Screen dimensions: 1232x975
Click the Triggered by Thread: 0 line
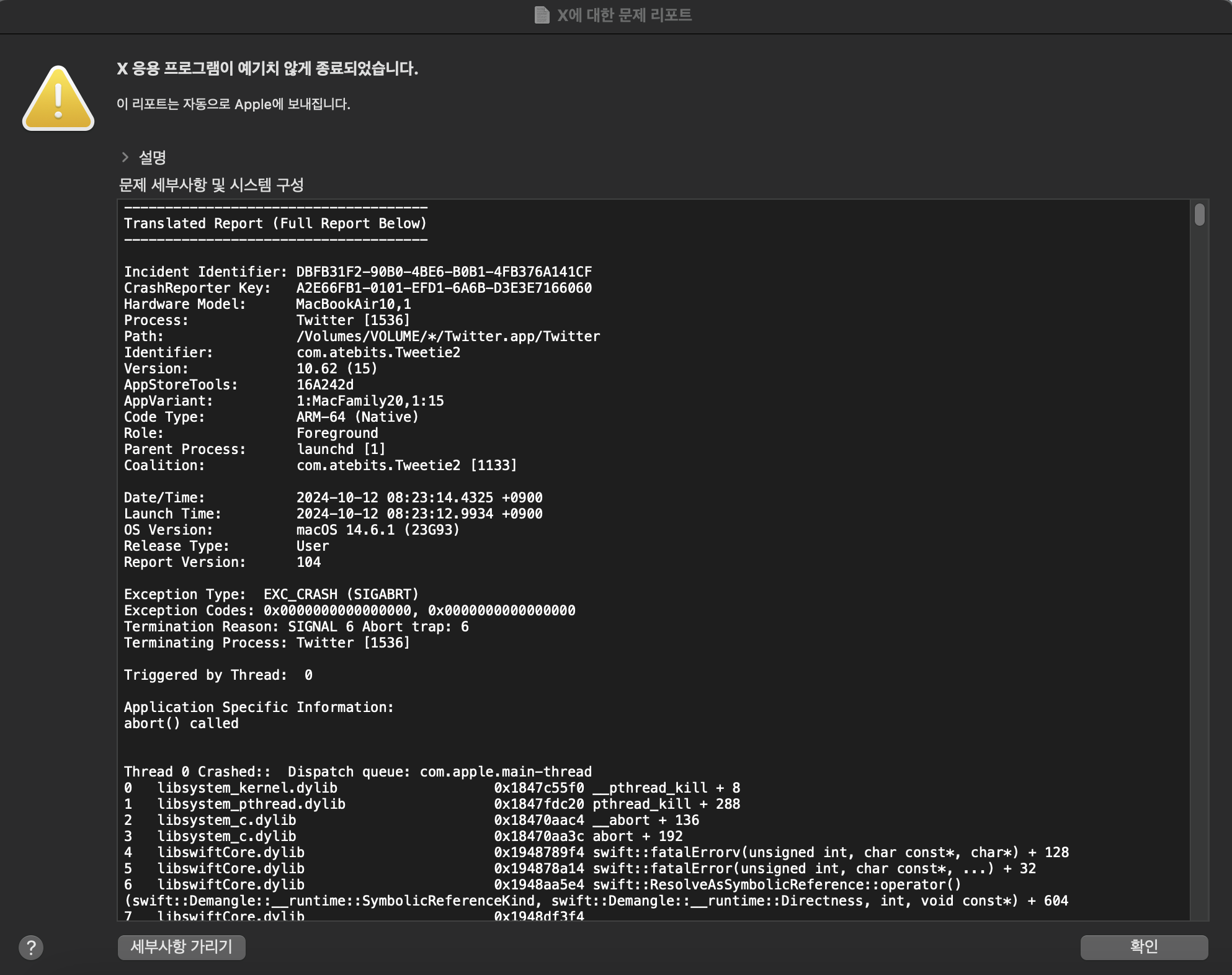click(x=218, y=675)
